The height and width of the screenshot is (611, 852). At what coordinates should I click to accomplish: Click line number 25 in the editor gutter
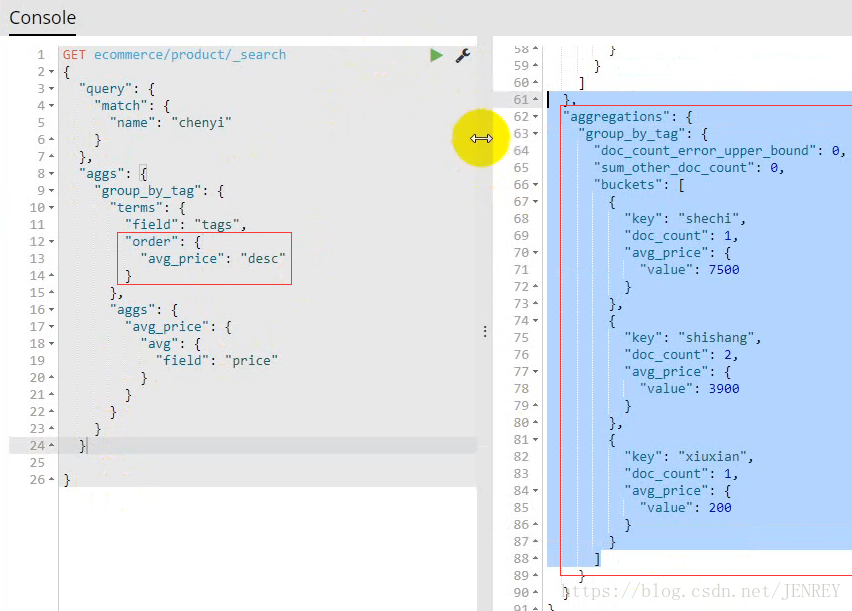pyautogui.click(x=37, y=463)
